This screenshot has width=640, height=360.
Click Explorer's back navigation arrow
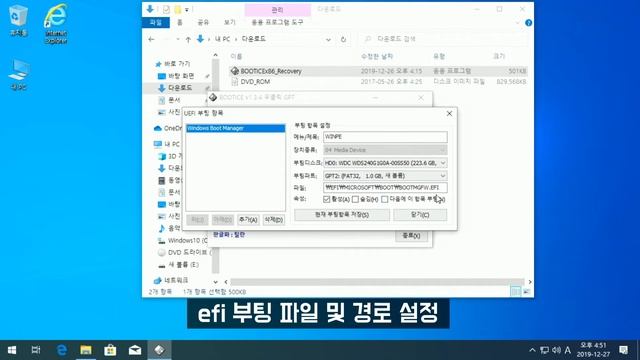click(151, 39)
